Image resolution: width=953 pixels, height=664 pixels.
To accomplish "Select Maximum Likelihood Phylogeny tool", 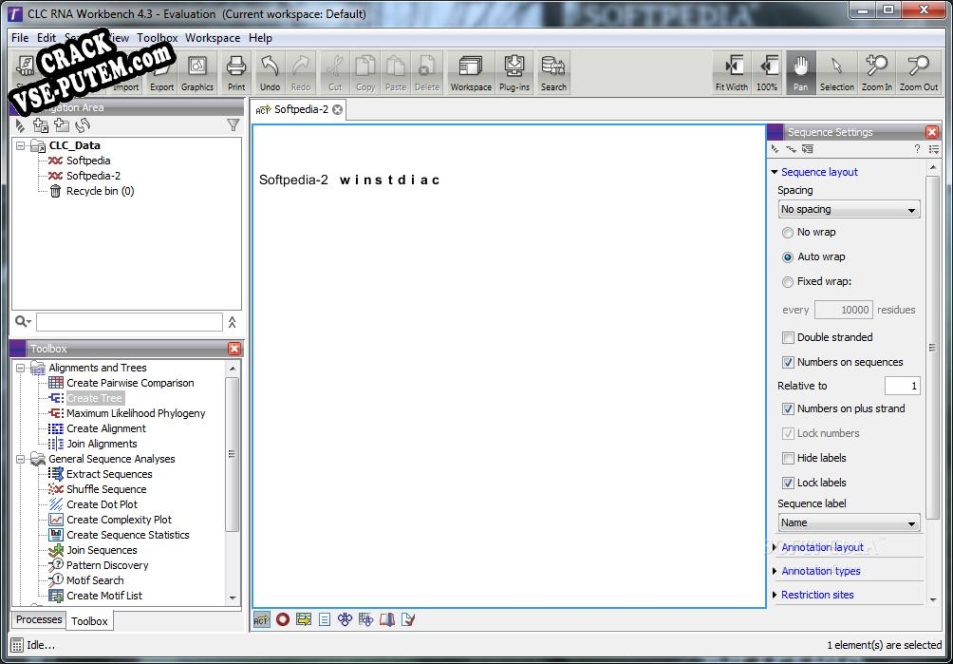I will point(136,413).
